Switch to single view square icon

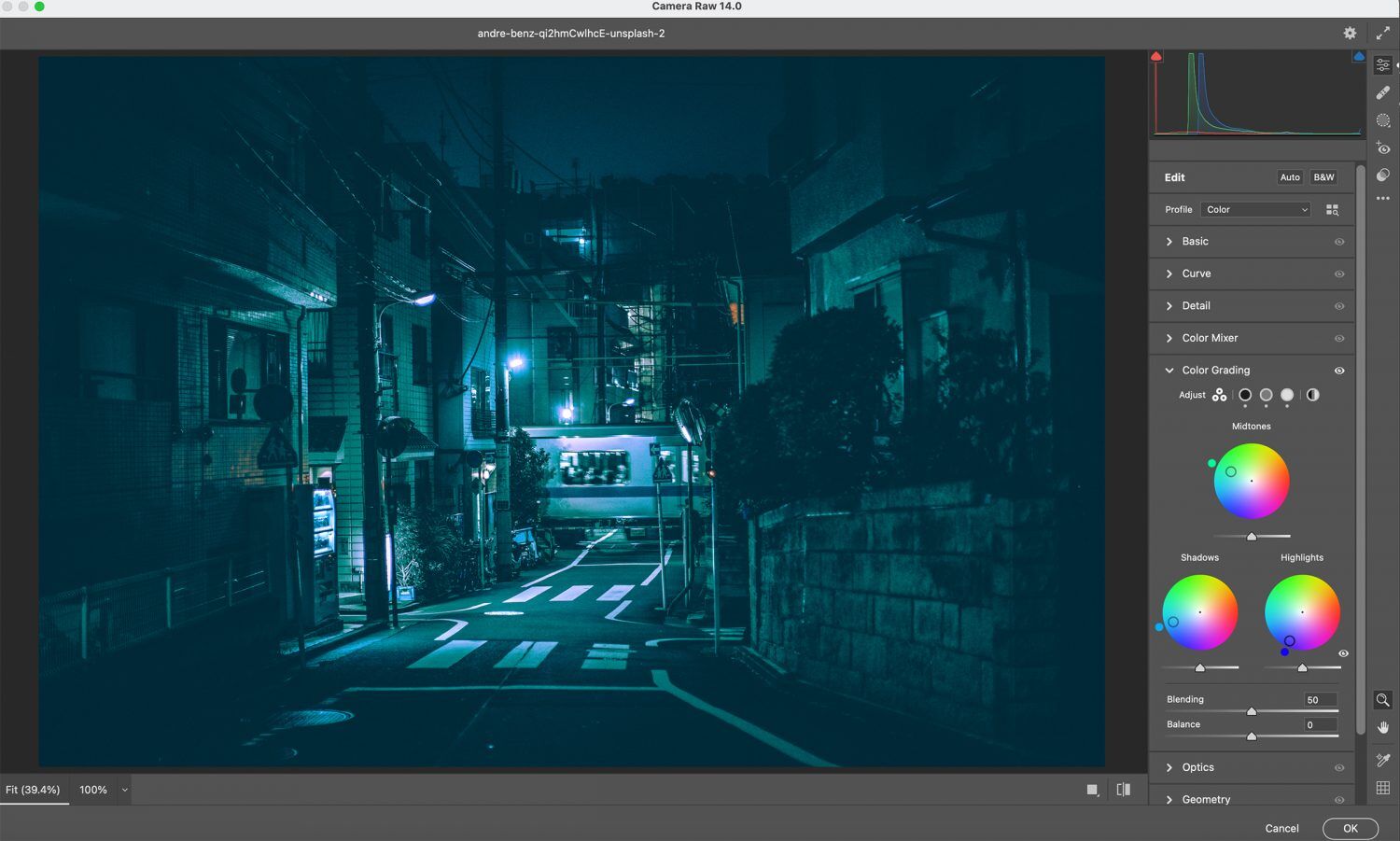(1092, 790)
